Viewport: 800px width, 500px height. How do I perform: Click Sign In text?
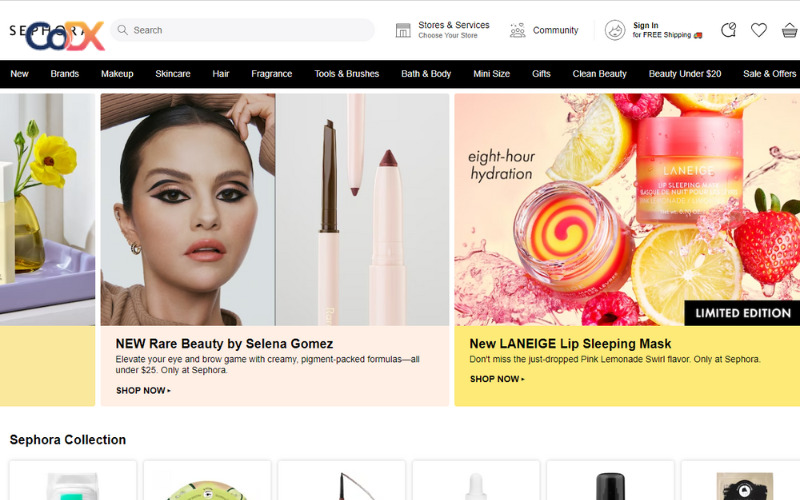tap(645, 26)
